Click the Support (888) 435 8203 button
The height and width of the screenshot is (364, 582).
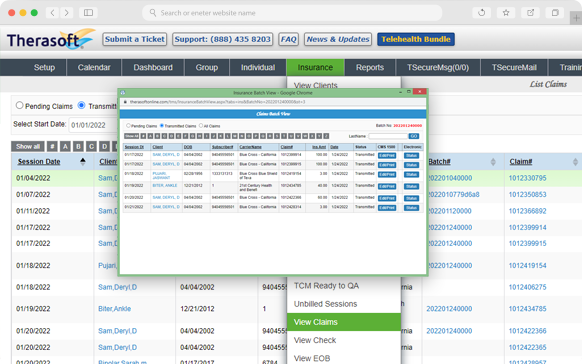point(222,39)
